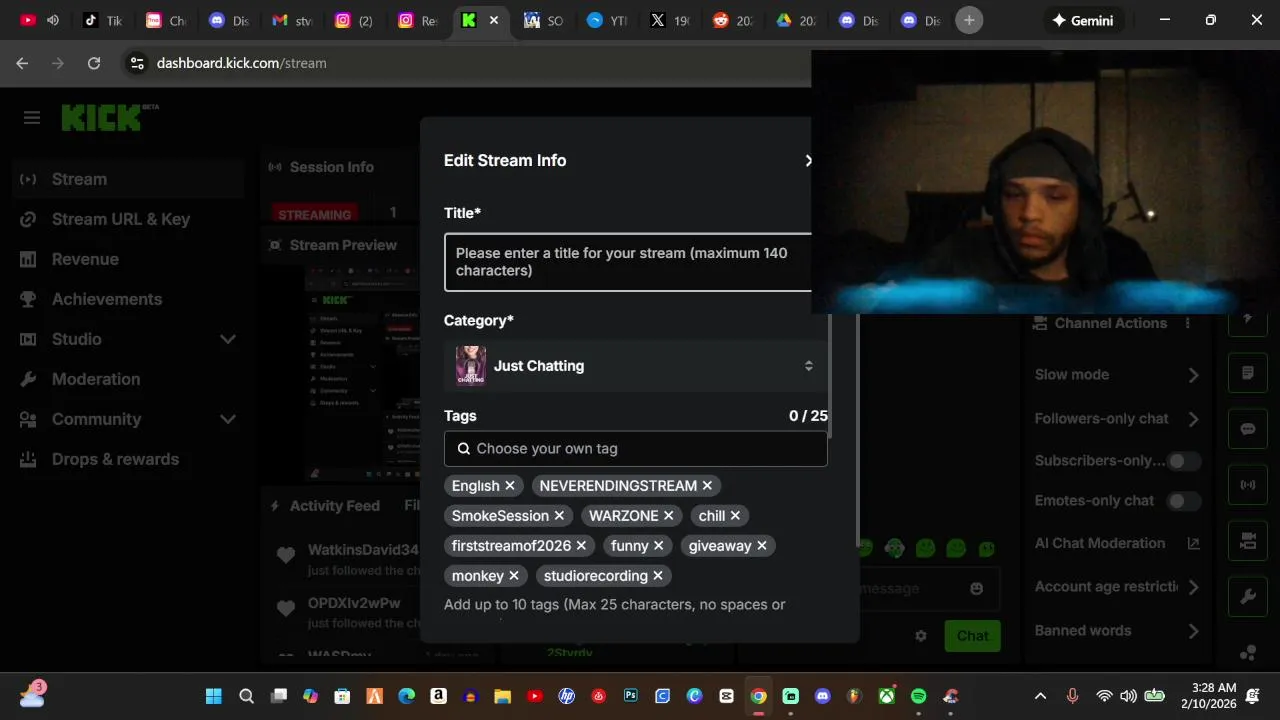Open the Windows Start menu
Image resolution: width=1280 pixels, height=720 pixels.
214,696
